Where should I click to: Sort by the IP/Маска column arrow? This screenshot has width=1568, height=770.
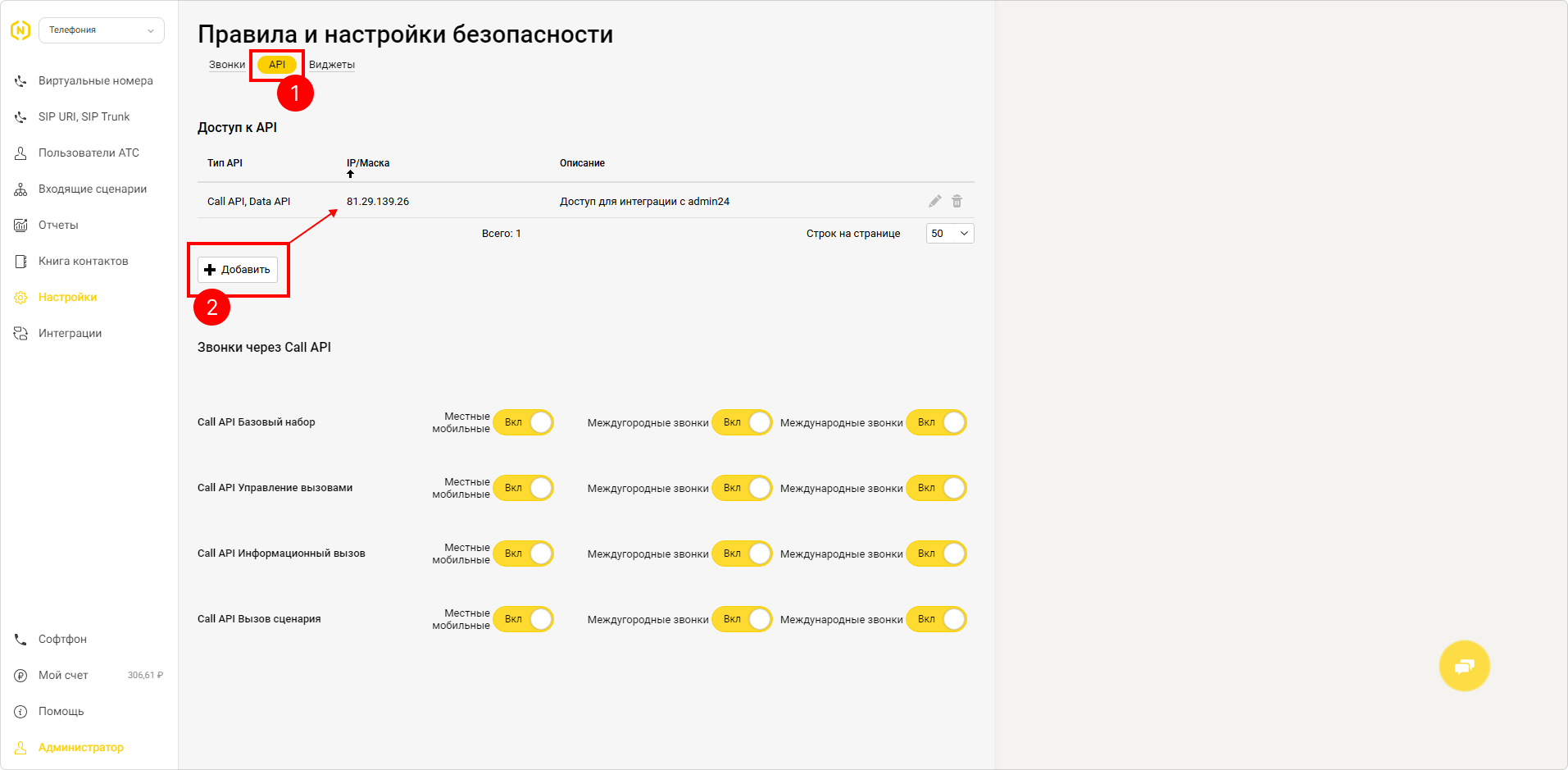tap(351, 174)
